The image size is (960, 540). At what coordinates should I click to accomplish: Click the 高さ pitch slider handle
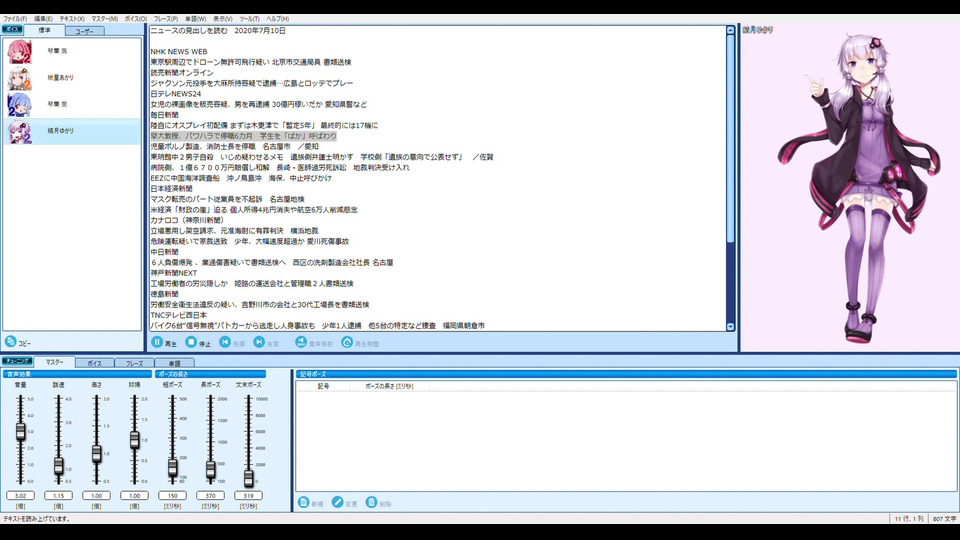pos(96,454)
